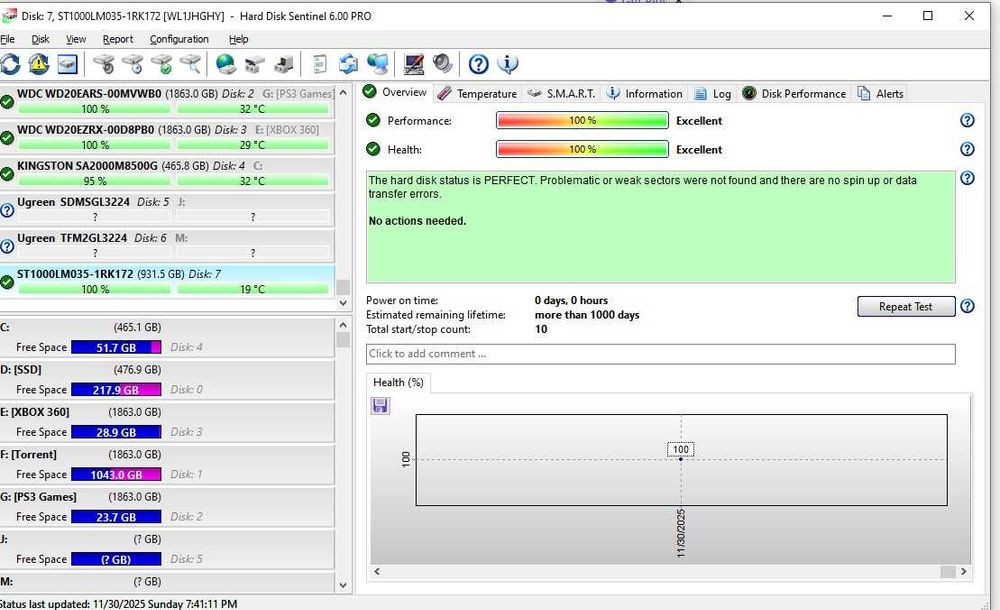This screenshot has width=1000, height=610.
Task: Switch to the Overview tab
Action: coord(395,93)
